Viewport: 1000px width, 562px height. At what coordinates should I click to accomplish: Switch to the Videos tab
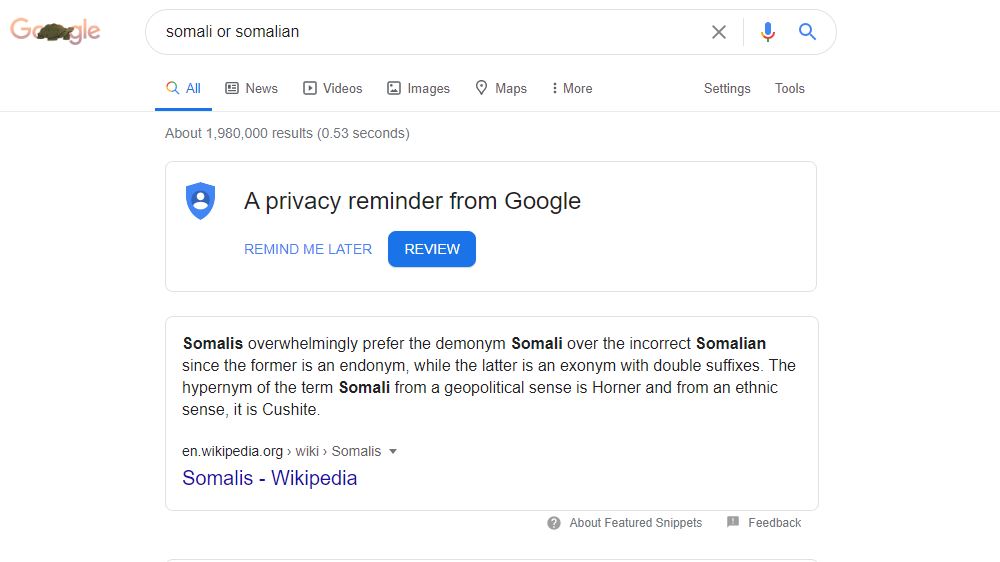coord(332,89)
